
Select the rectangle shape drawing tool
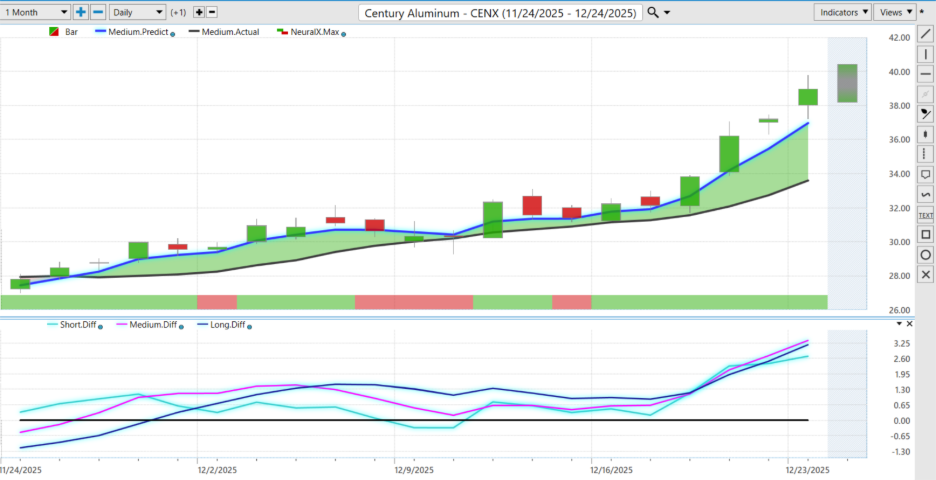click(x=925, y=234)
